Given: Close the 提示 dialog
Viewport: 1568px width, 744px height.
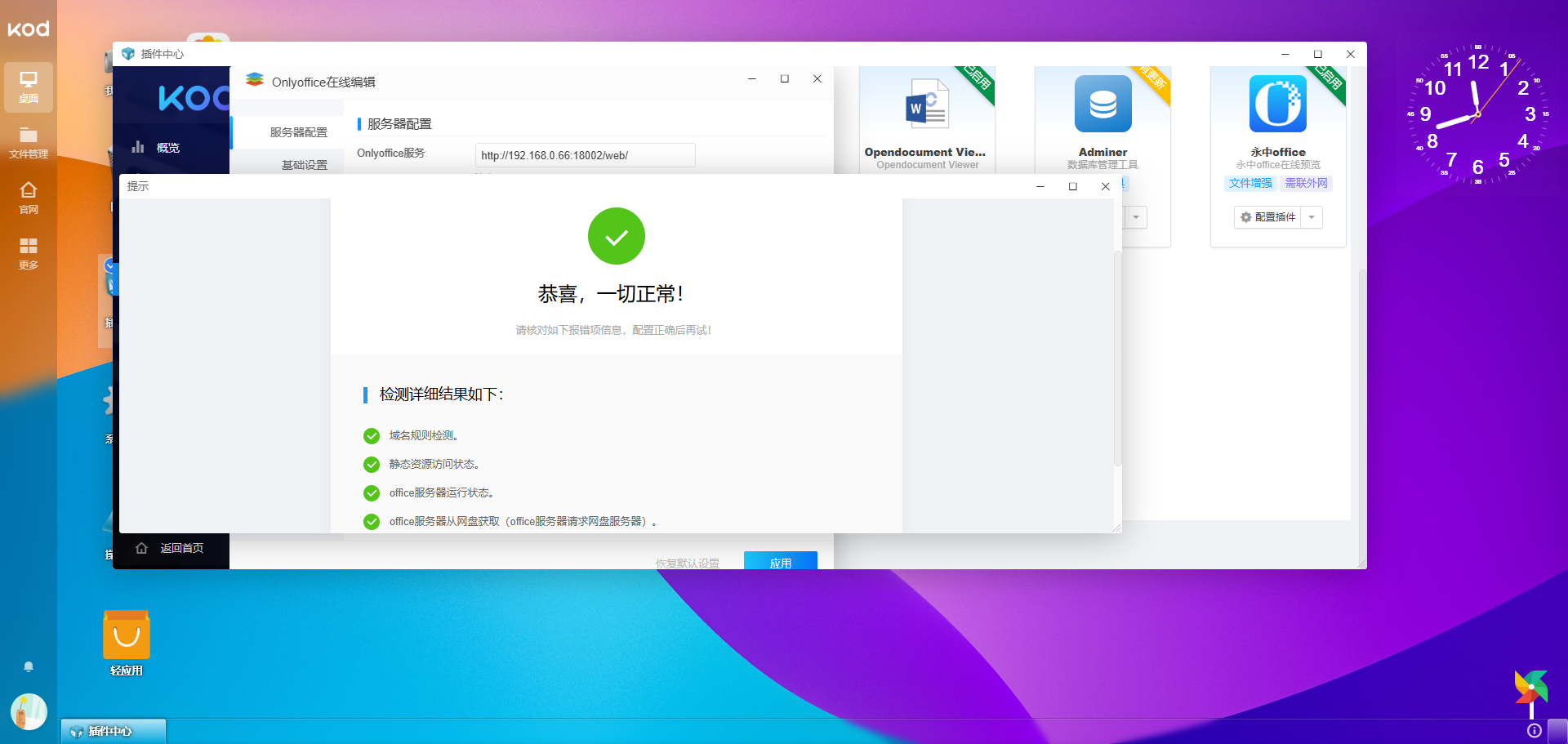Looking at the screenshot, I should click(1105, 186).
